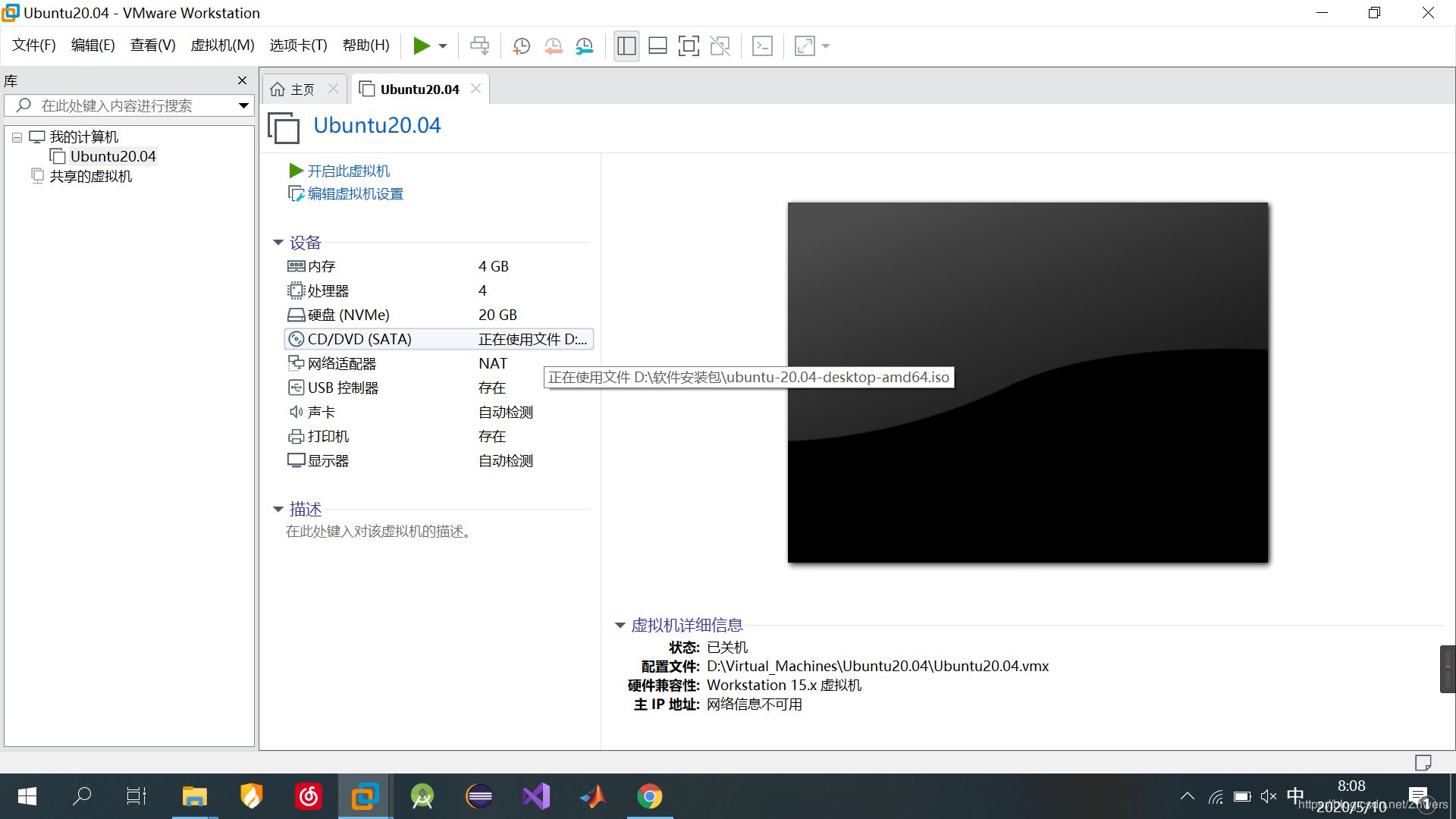The height and width of the screenshot is (819, 1456).
Task: Toggle the Ubuntu20.04 tree item in library
Action: pyautogui.click(x=112, y=156)
